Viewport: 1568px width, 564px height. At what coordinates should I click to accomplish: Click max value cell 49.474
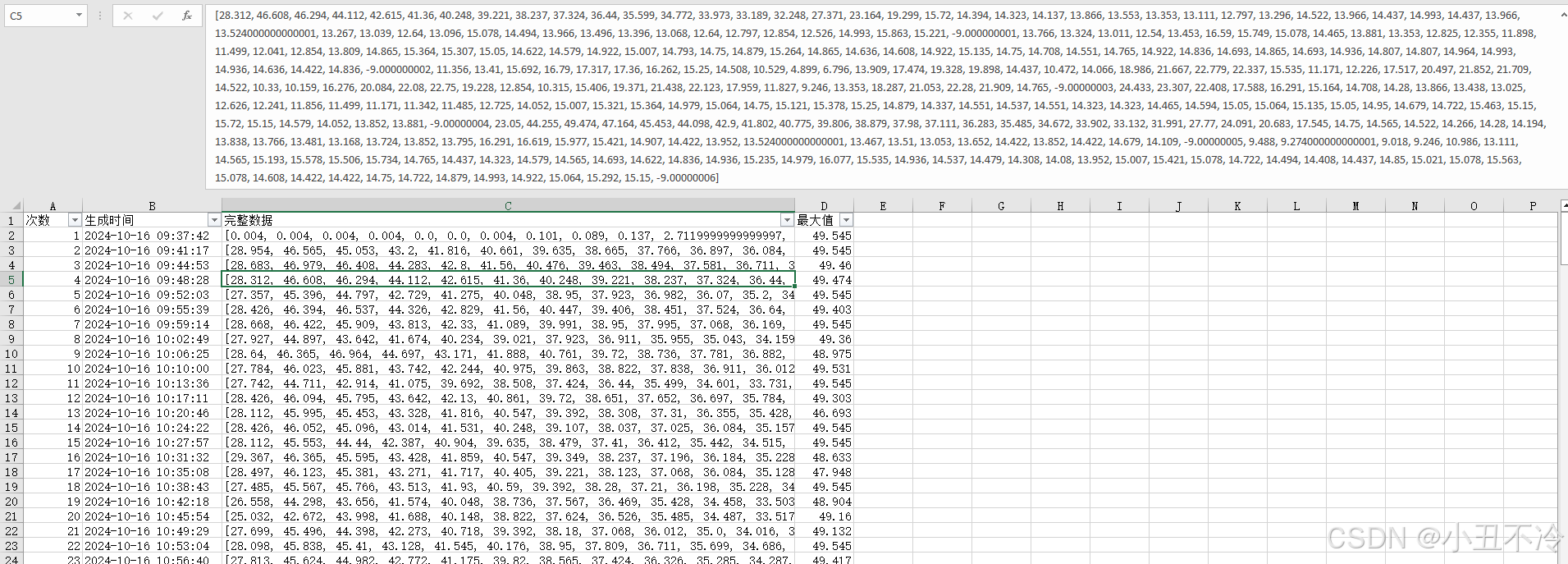824,280
